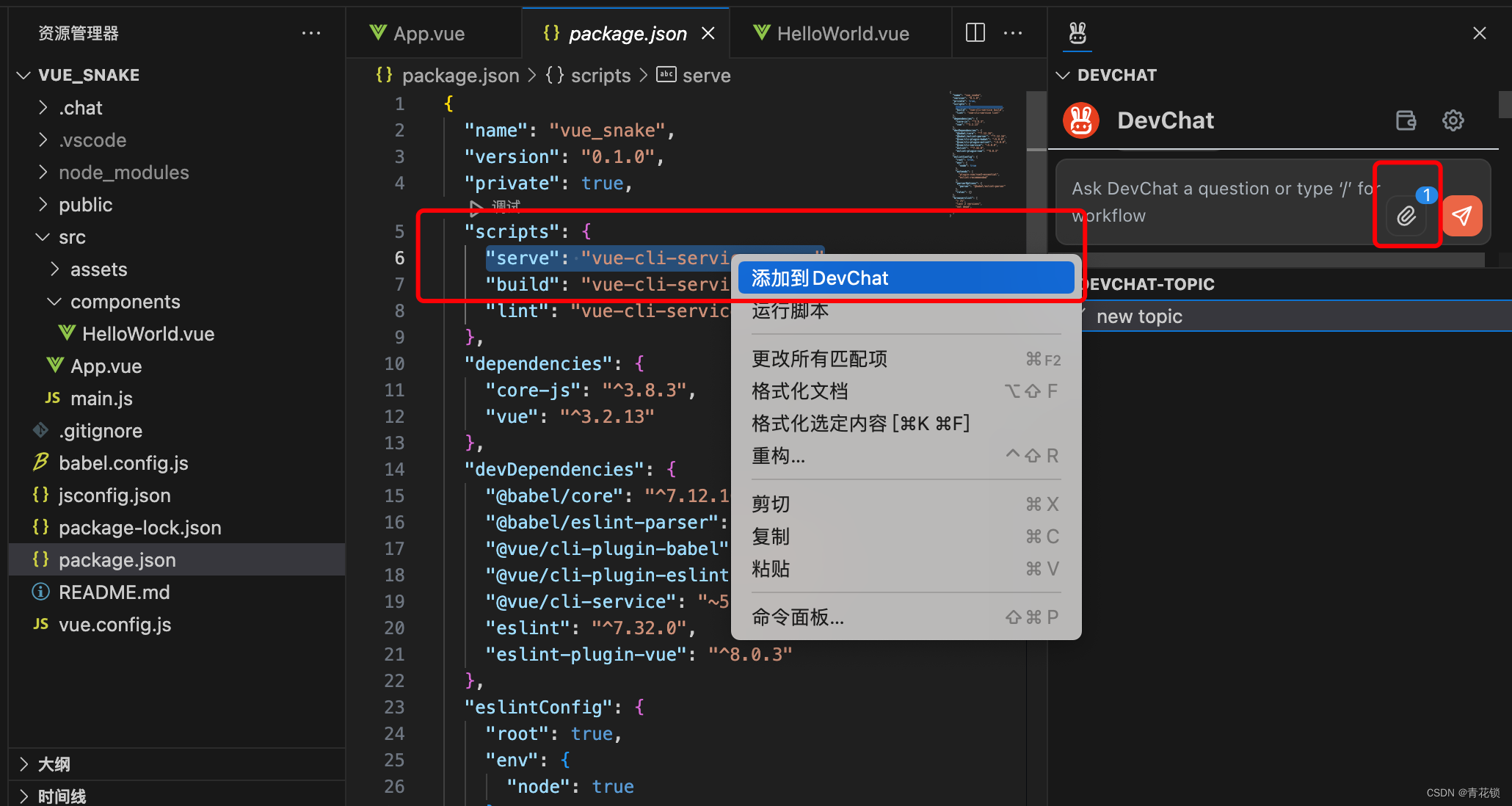Expand the public folder
Image resolution: width=1512 pixels, height=806 pixels.
click(x=43, y=204)
